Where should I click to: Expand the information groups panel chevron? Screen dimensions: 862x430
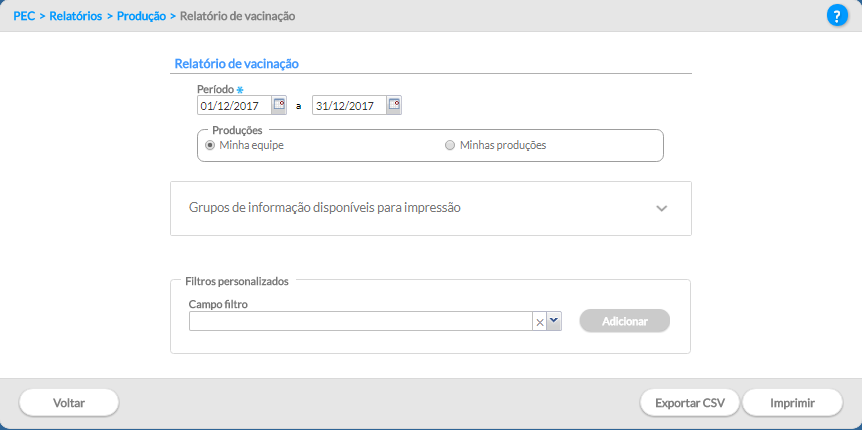[662, 208]
